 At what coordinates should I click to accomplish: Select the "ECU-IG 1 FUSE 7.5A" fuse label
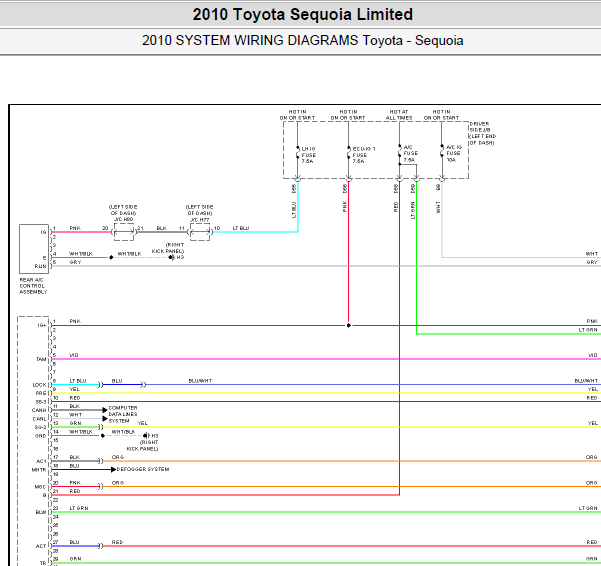pyautogui.click(x=363, y=155)
